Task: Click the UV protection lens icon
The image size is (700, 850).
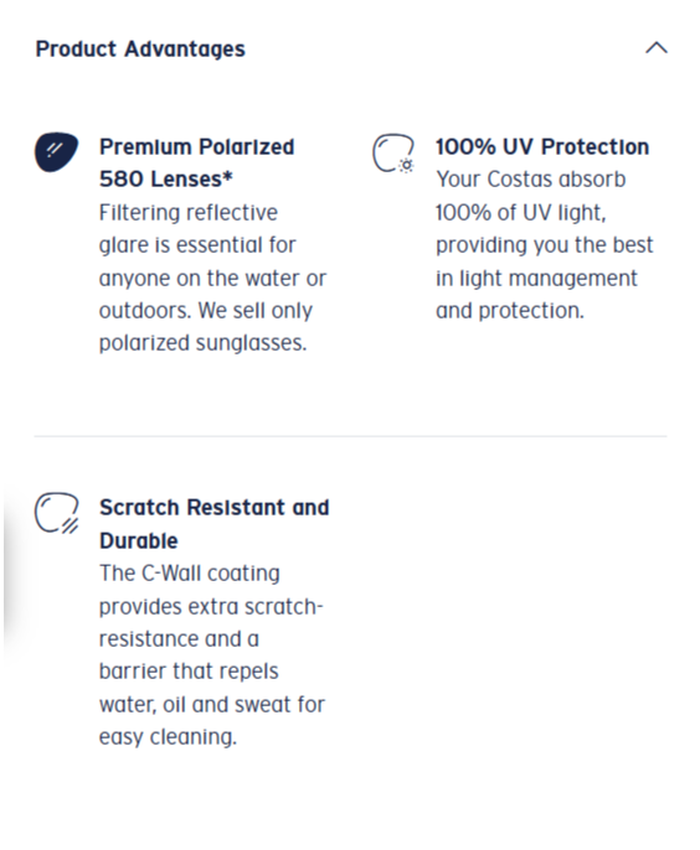Action: pyautogui.click(x=392, y=154)
